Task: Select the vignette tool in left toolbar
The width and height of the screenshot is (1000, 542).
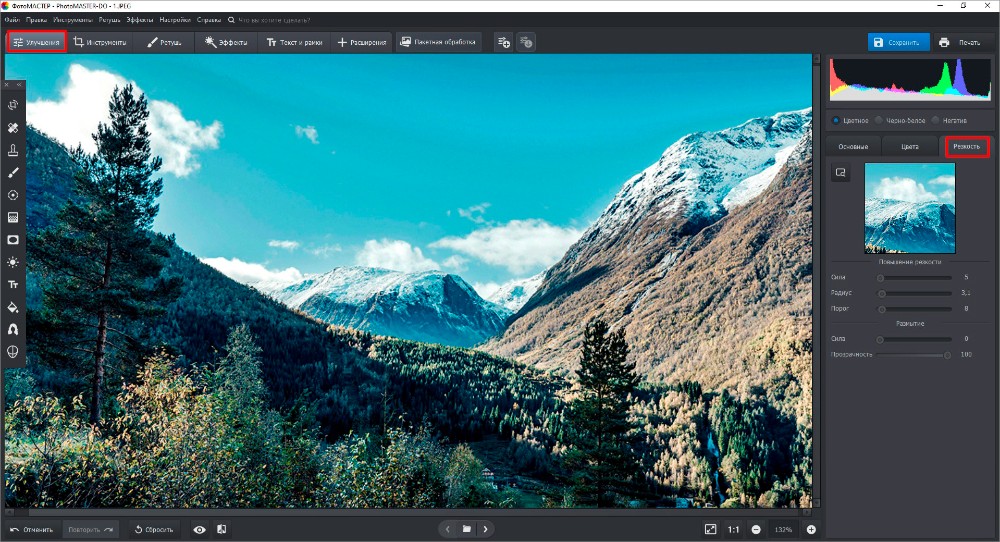Action: (x=13, y=240)
